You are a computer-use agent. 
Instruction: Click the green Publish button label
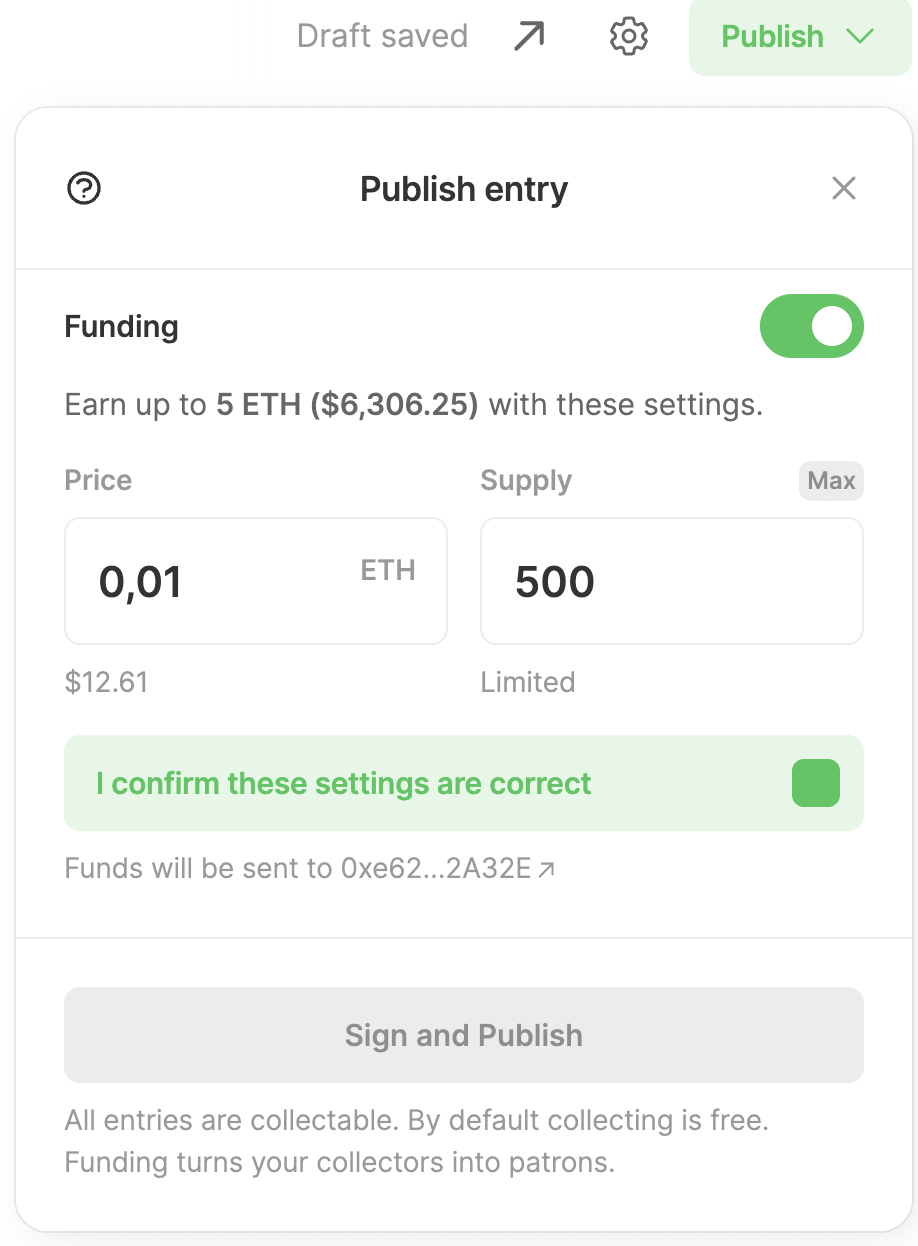[x=772, y=37]
